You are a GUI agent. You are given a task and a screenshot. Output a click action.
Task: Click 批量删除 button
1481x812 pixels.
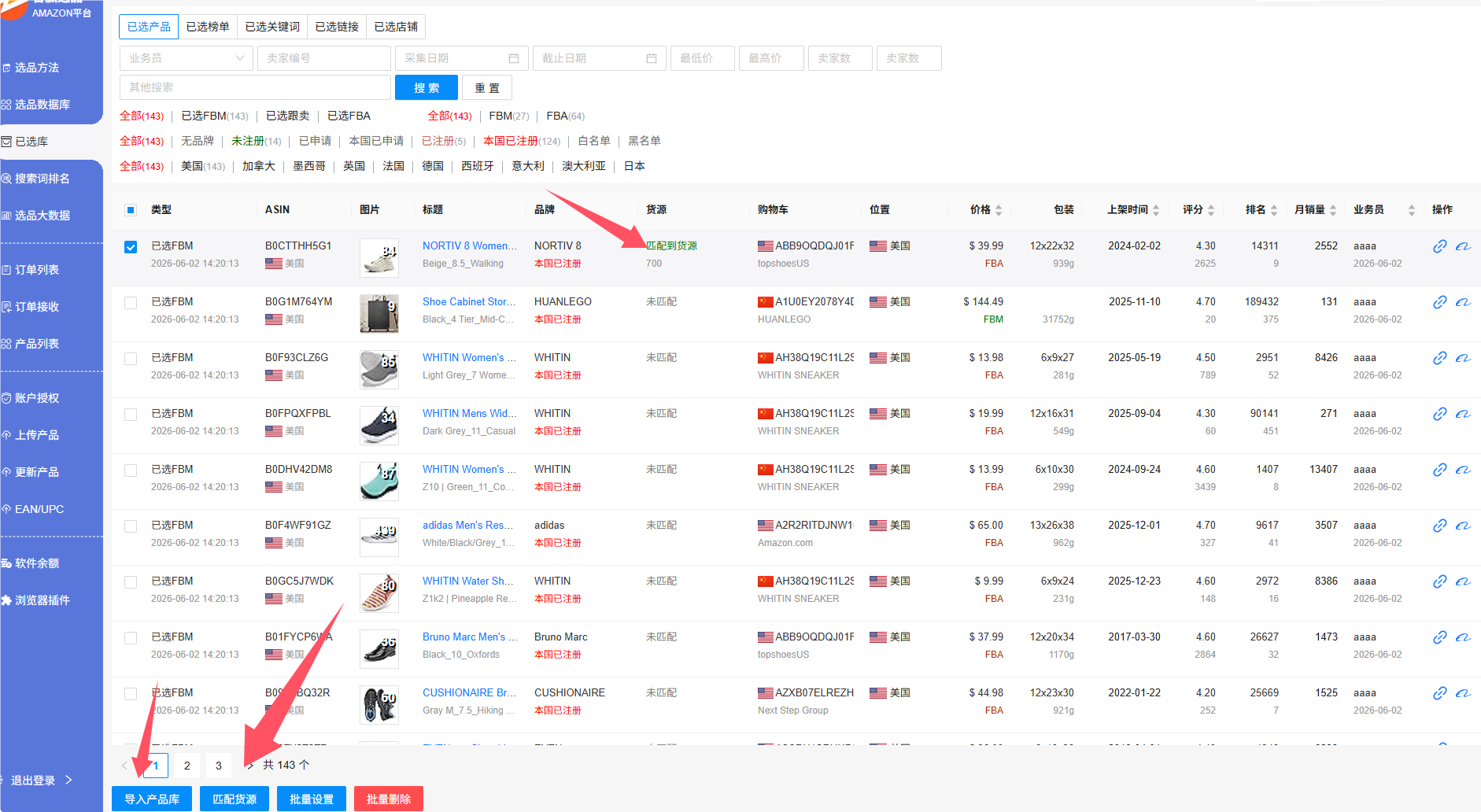(389, 799)
